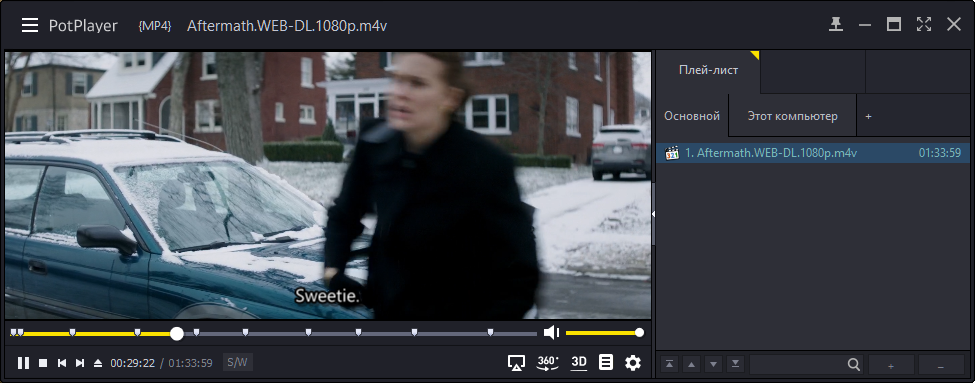Open the PotPlayer hamburger menu
The width and height of the screenshot is (975, 383).
[30, 25]
